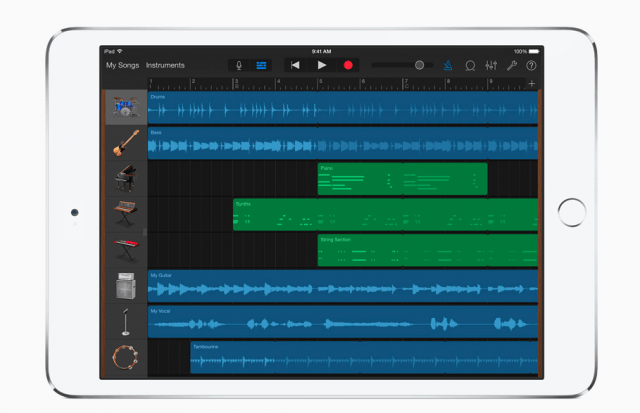This screenshot has width=640, height=413.
Task: Click bar 9 on the ruler
Action: coord(491,83)
